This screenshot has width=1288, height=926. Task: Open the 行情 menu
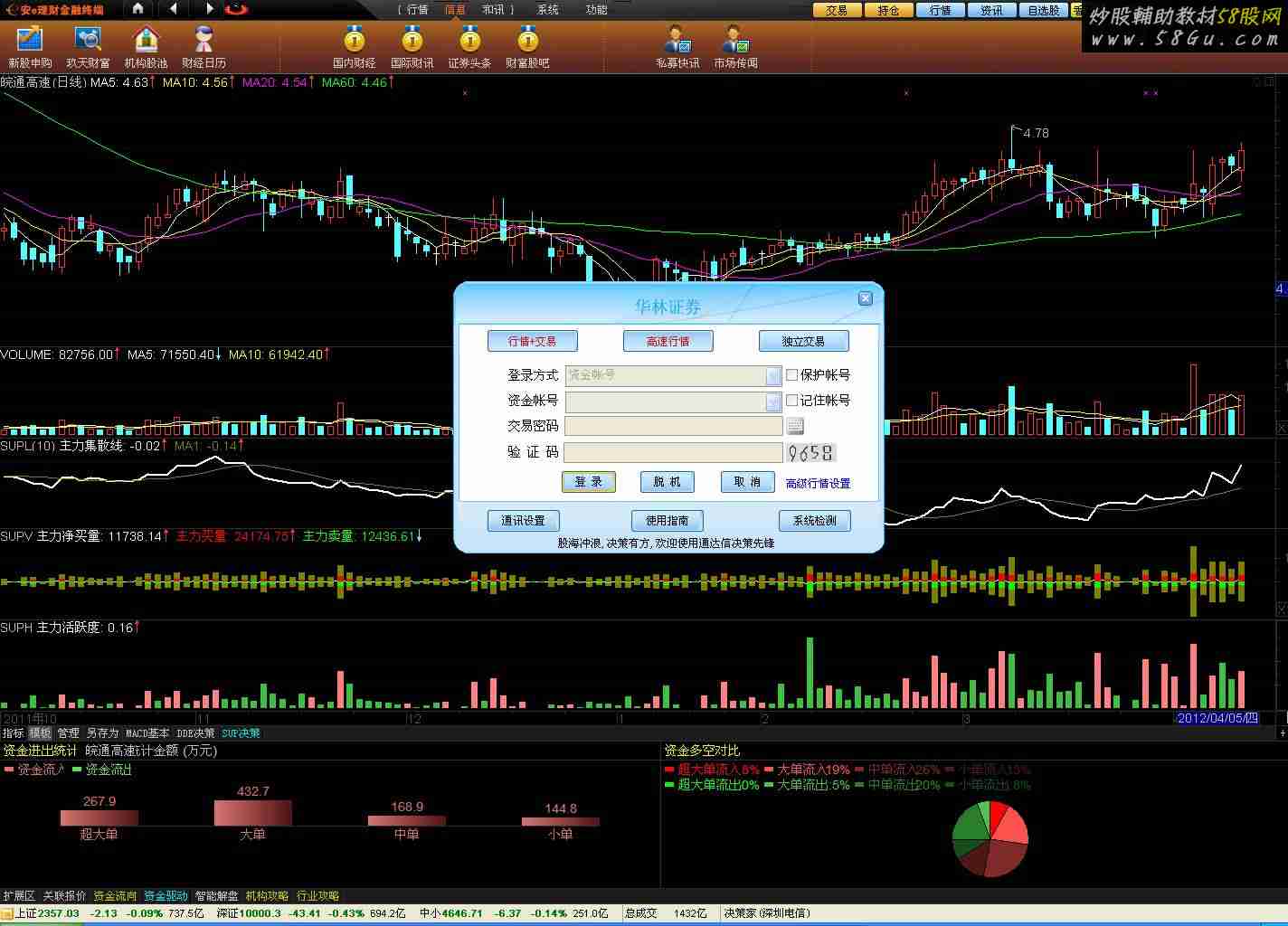(x=417, y=10)
